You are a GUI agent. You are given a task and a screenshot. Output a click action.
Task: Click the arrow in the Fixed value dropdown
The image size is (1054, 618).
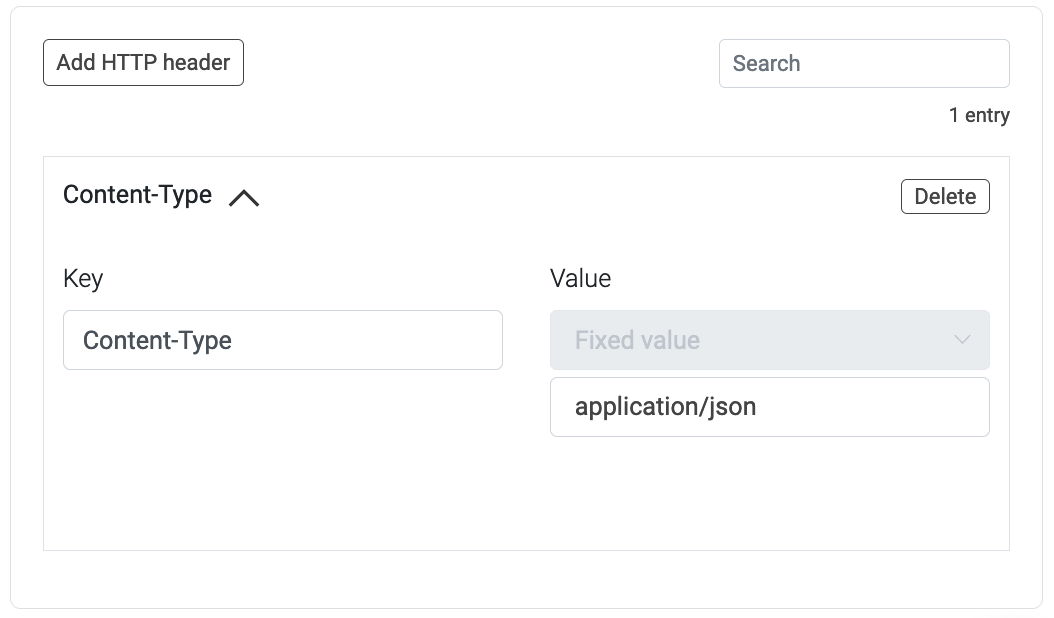pos(962,340)
